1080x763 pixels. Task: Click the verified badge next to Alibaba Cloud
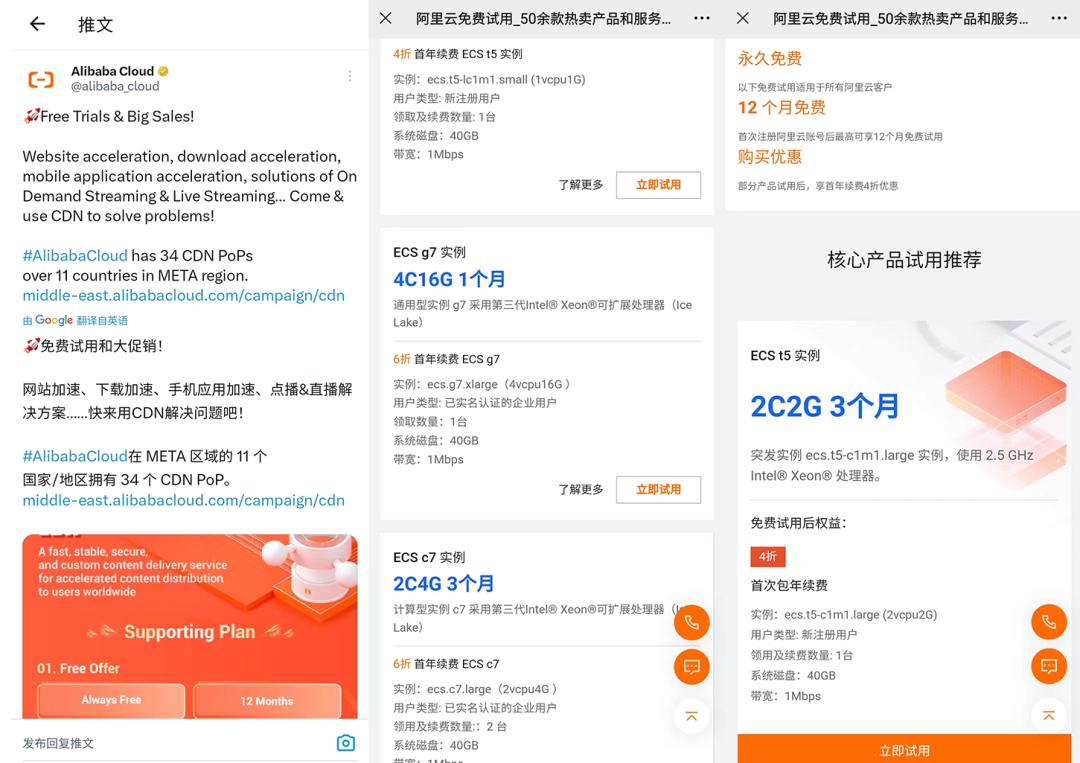pos(163,71)
